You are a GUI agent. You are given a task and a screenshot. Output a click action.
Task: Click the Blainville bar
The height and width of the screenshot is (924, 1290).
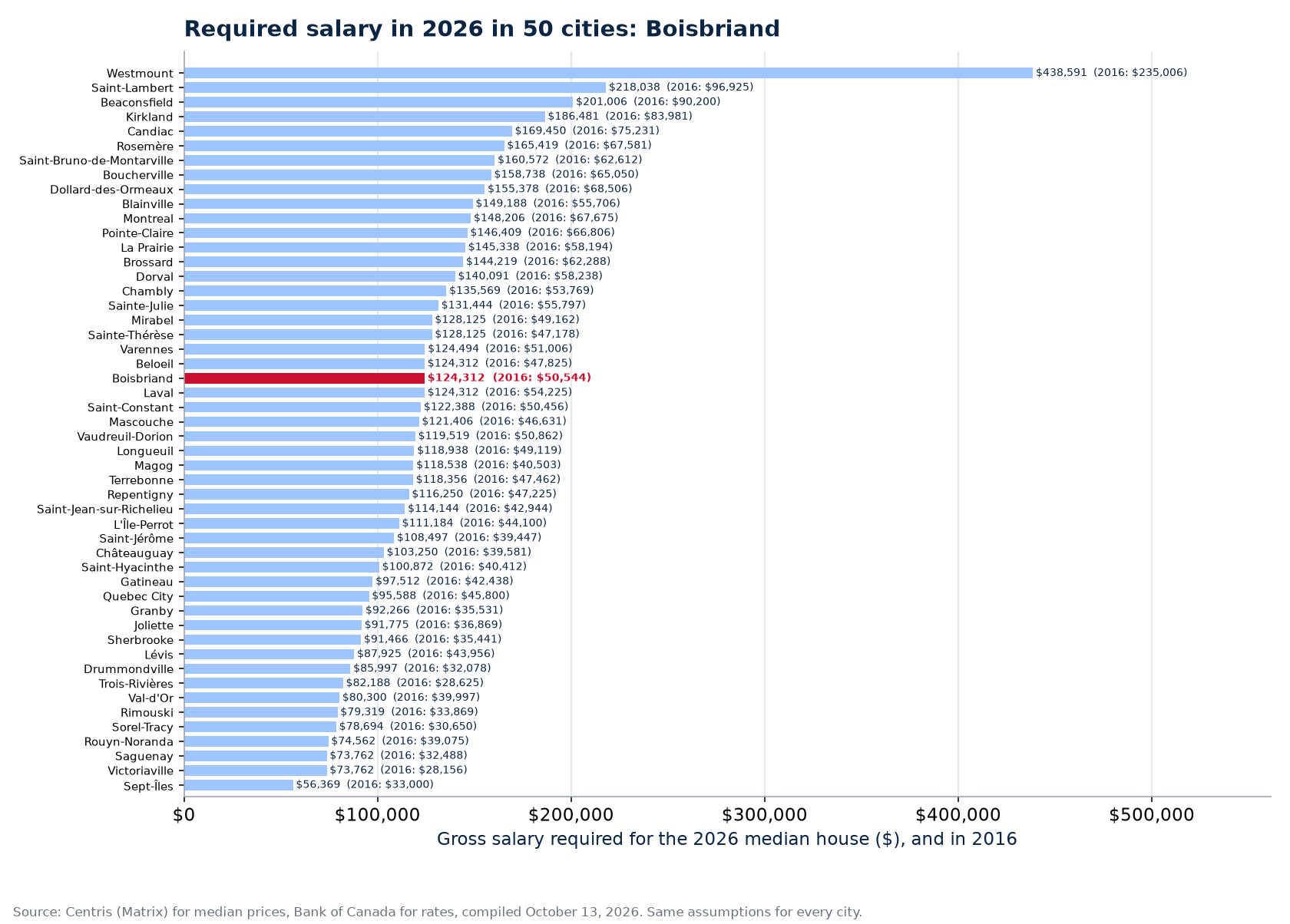click(x=329, y=204)
